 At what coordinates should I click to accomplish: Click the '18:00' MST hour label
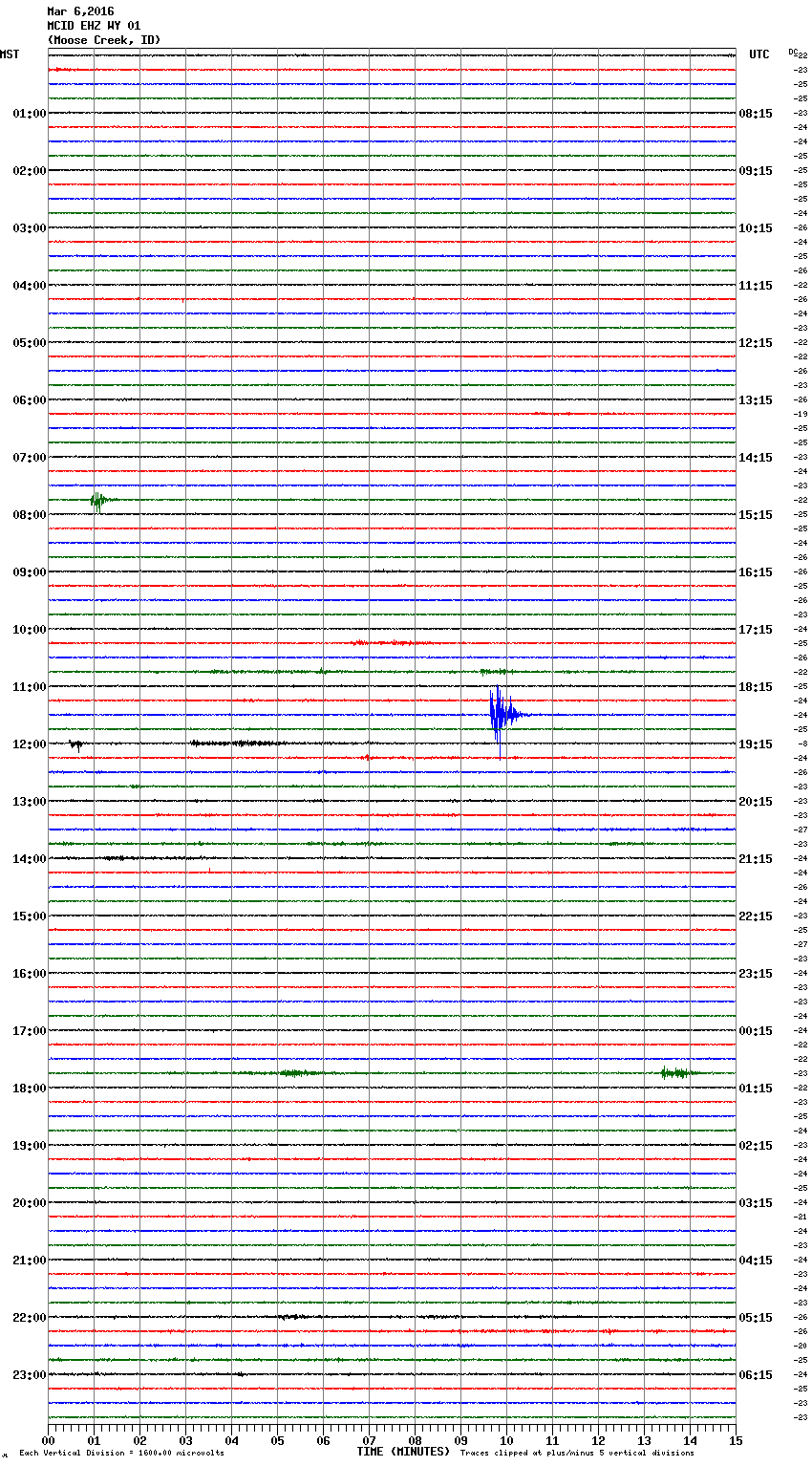click(30, 1089)
